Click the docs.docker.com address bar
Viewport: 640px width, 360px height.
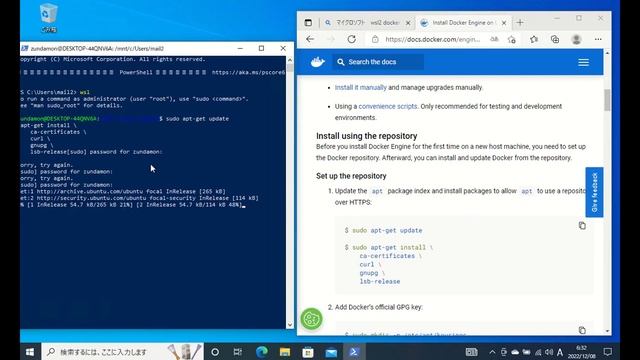[433, 39]
